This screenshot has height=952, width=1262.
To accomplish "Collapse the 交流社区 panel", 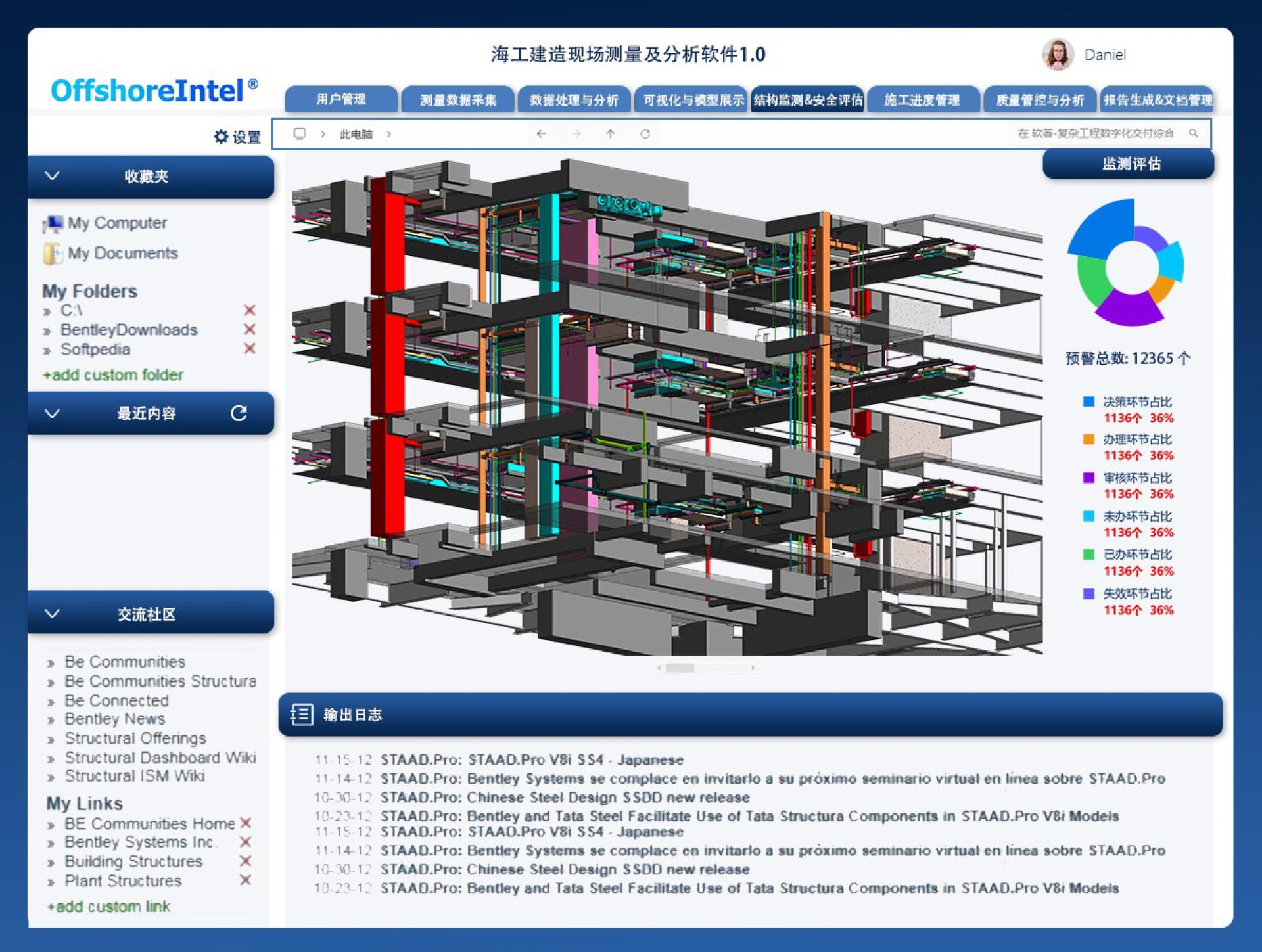I will [x=52, y=614].
